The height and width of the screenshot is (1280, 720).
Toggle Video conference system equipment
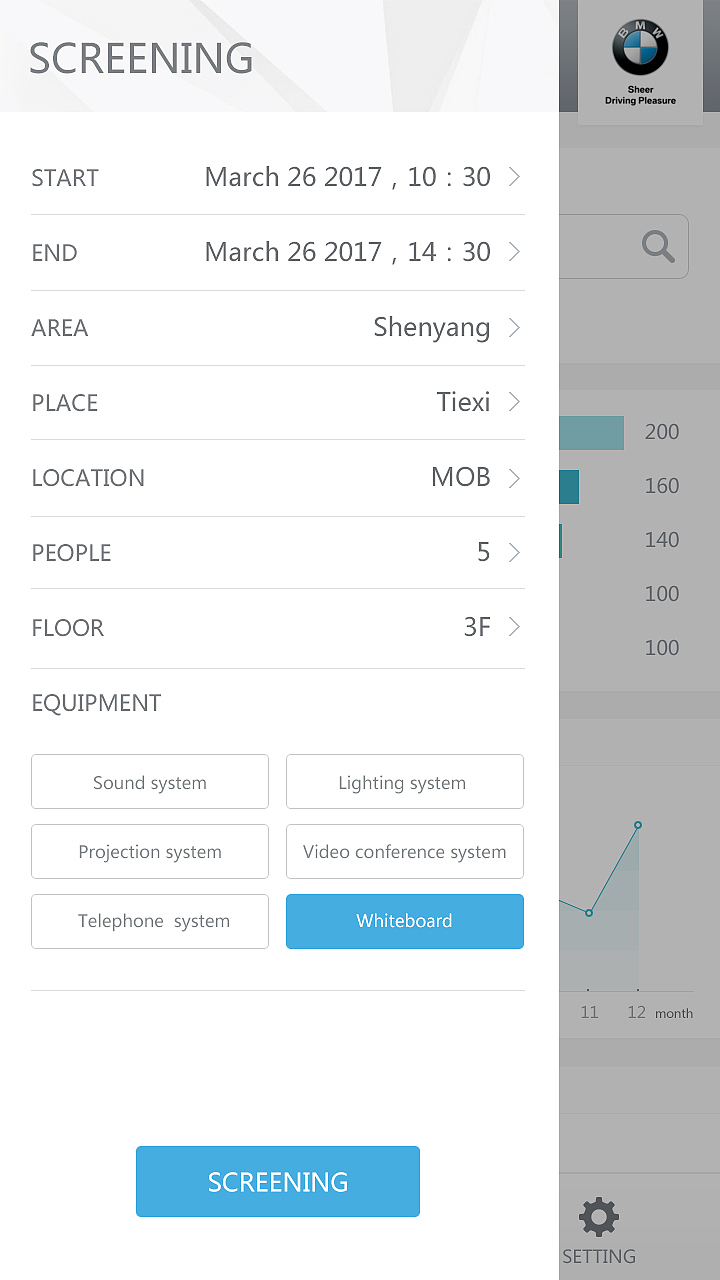coord(404,852)
